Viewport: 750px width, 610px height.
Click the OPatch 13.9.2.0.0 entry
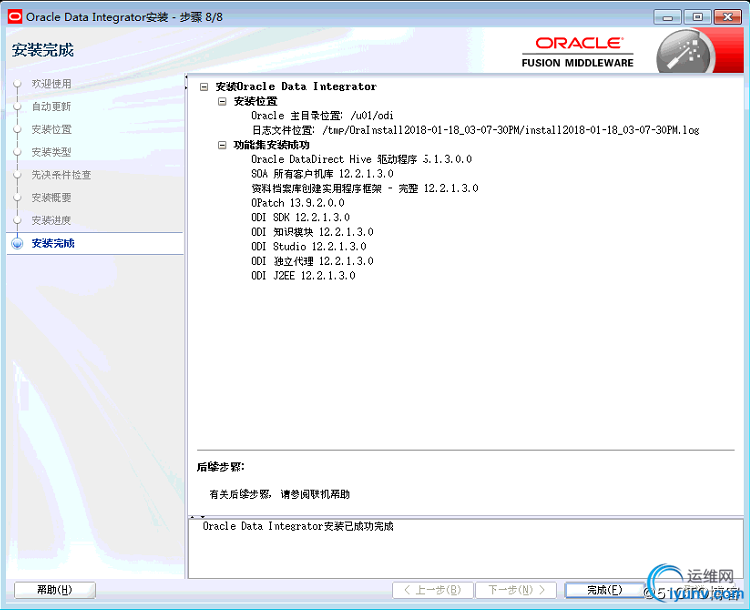[298, 203]
